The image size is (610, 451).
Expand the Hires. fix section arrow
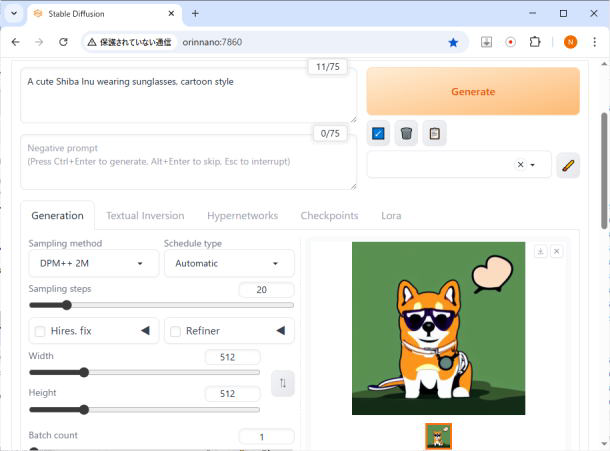click(x=145, y=331)
